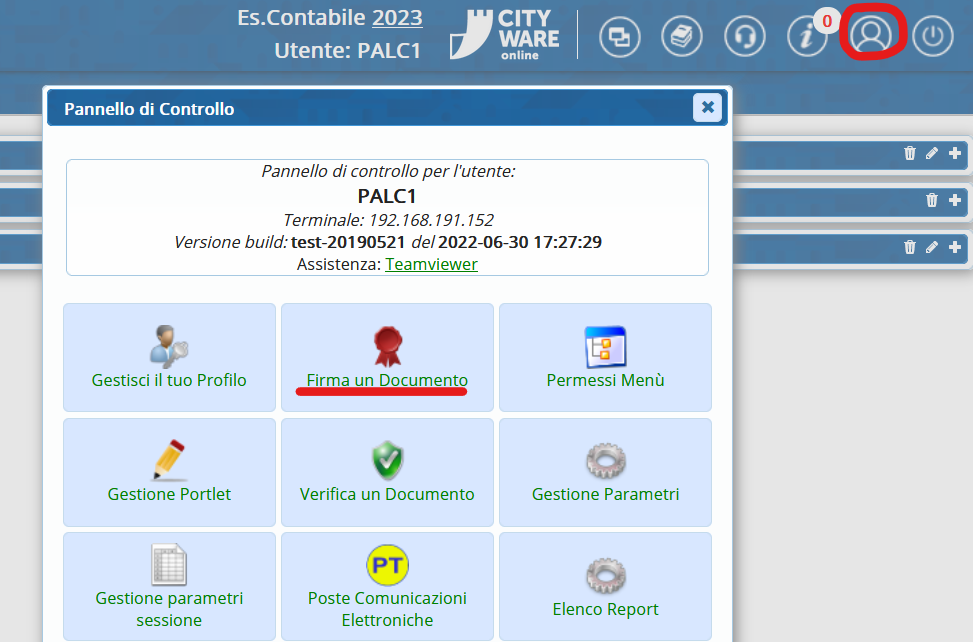Click the gear icon above Gestione Parametri
Screen dimensions: 973x642
(606, 460)
